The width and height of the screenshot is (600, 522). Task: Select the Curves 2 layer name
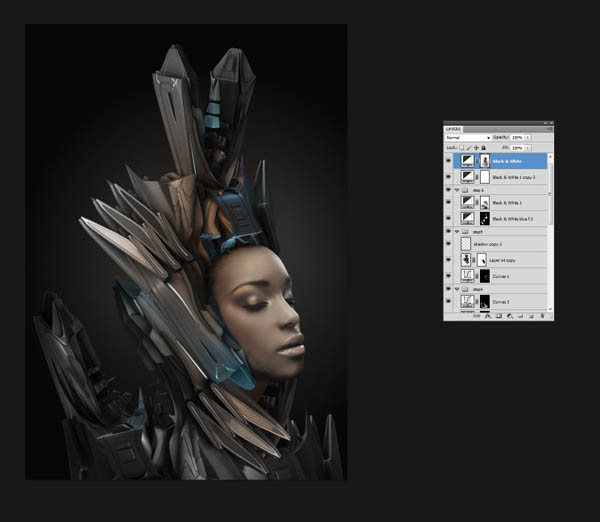pos(501,302)
